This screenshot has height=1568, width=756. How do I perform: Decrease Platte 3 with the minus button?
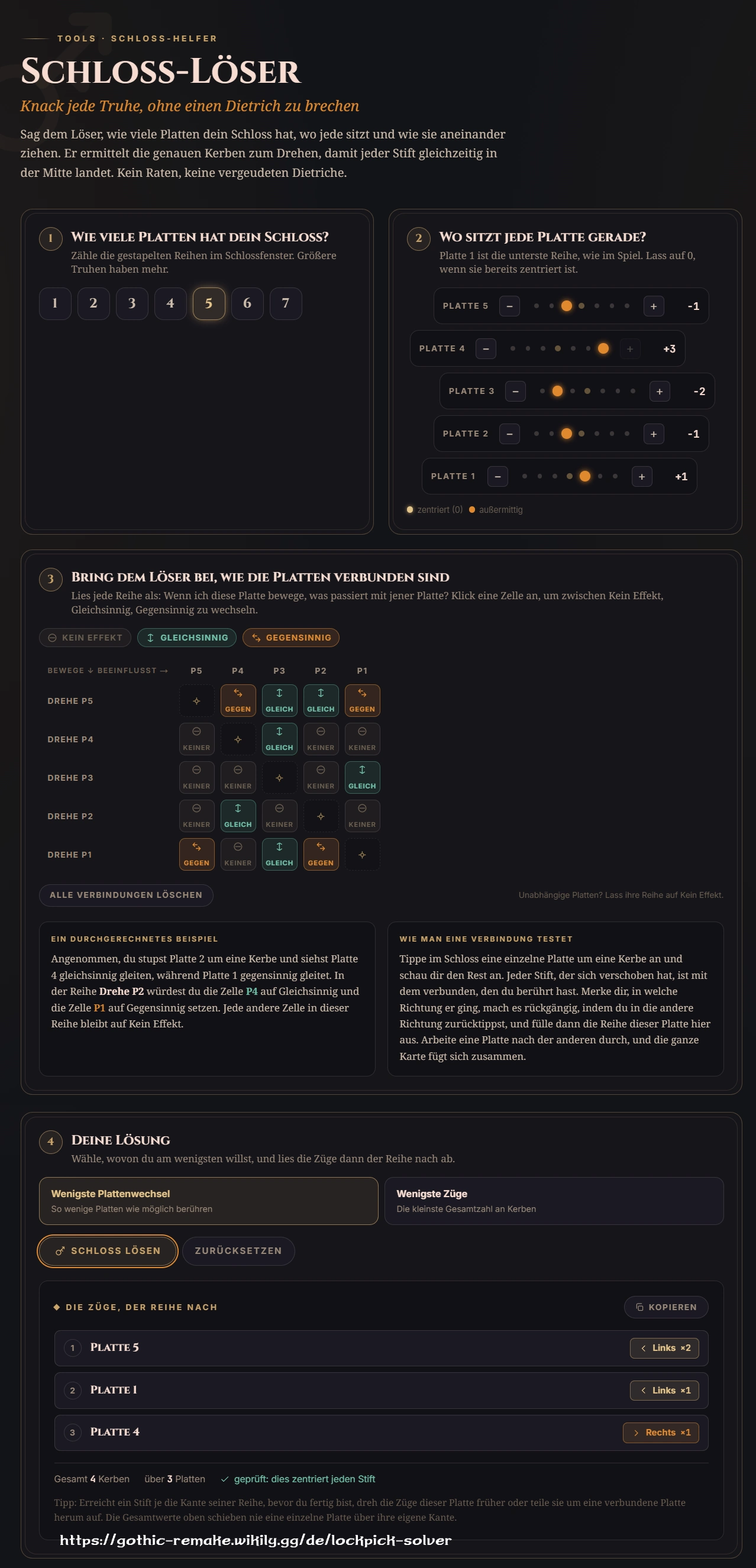tap(515, 392)
